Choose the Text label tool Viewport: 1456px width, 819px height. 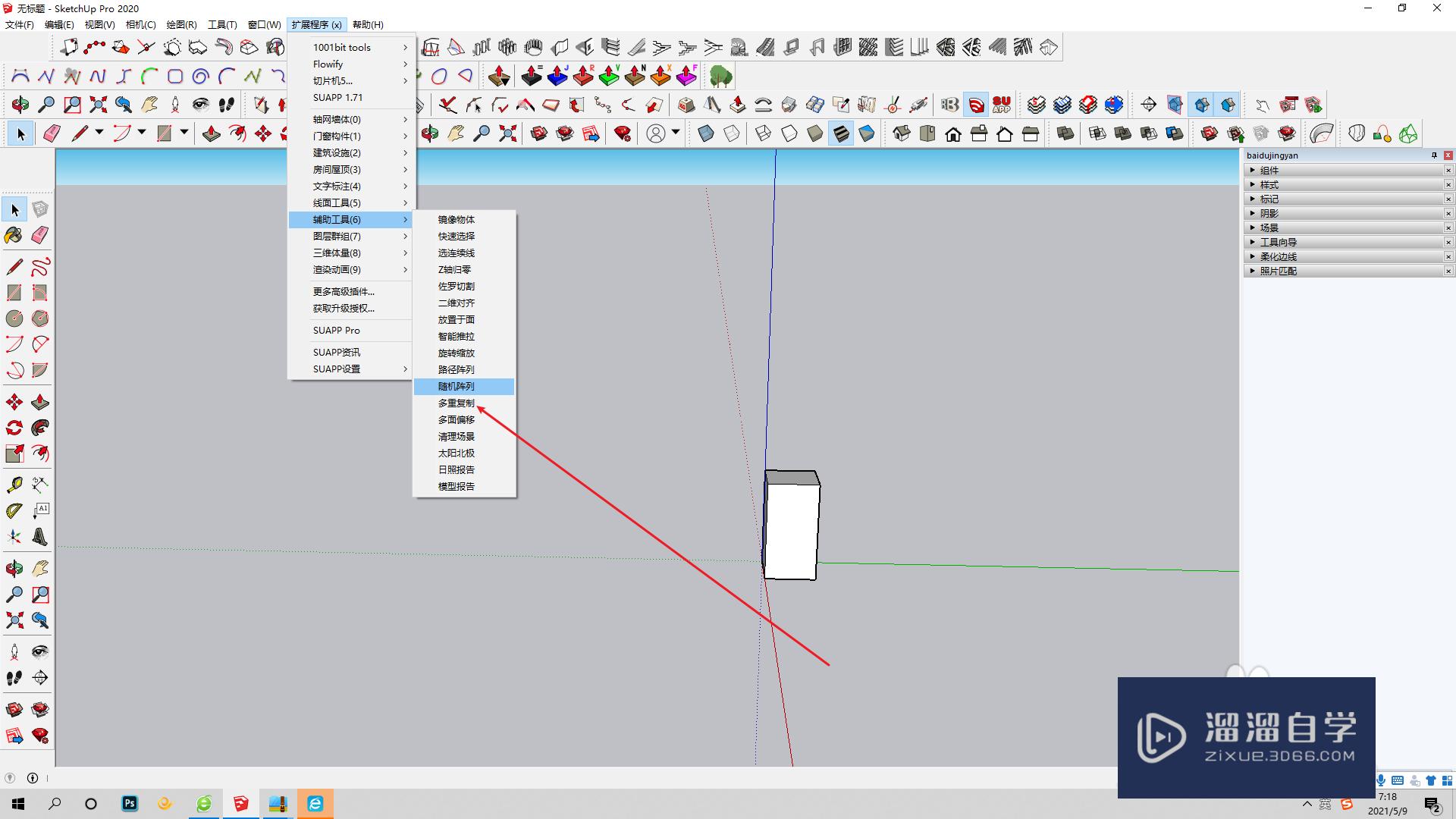pos(40,511)
